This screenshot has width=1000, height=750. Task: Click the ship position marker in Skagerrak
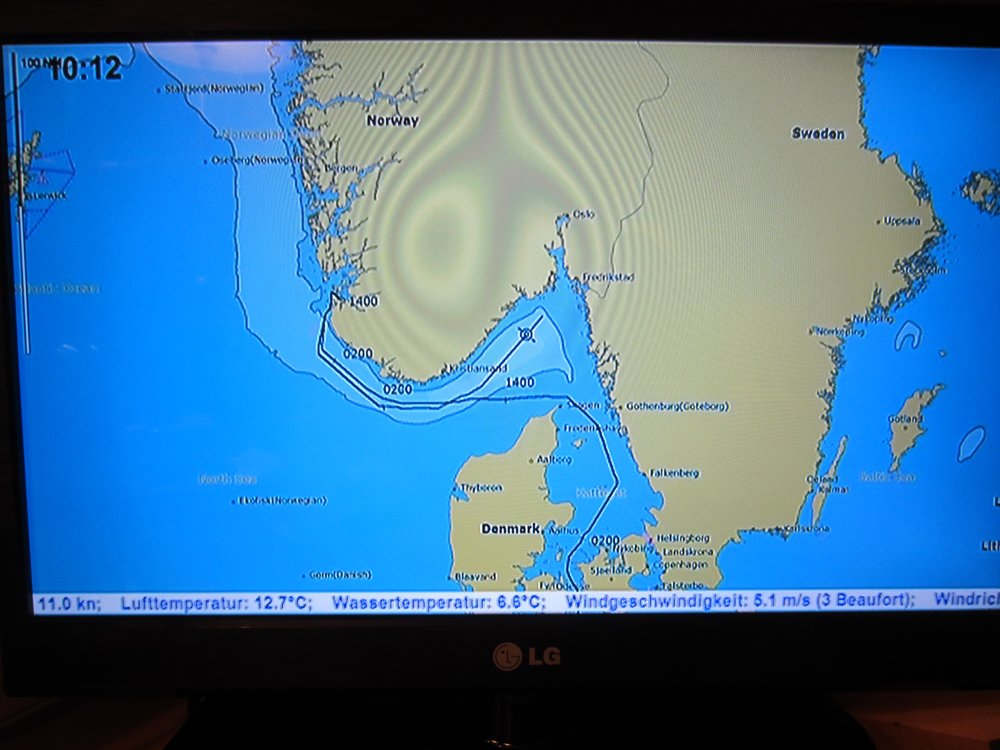pos(527,335)
